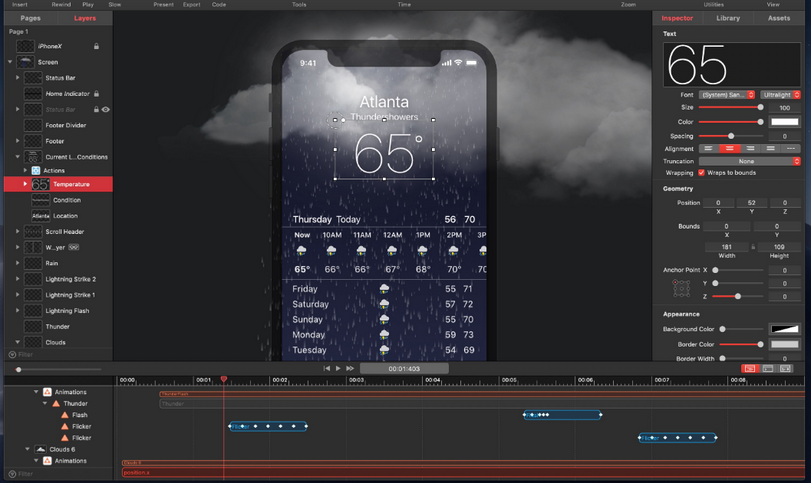Open the Ultralight font weight dropdown

click(x=780, y=95)
